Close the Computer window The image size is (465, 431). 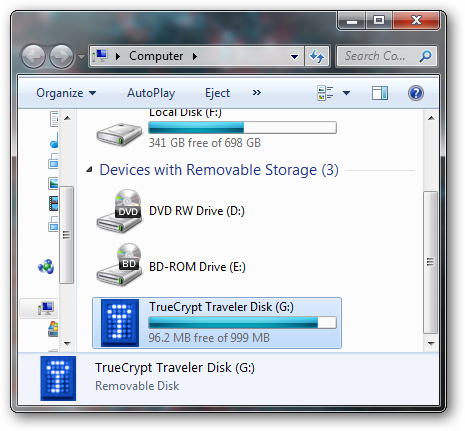point(416,21)
